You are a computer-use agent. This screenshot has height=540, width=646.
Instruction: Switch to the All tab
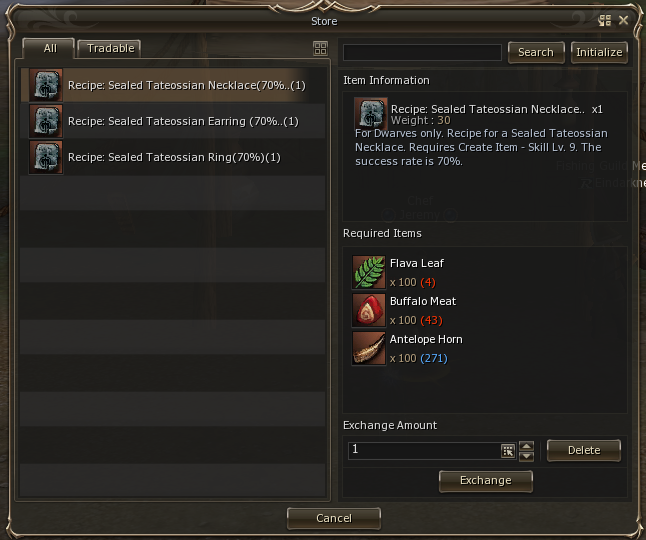pyautogui.click(x=49, y=49)
